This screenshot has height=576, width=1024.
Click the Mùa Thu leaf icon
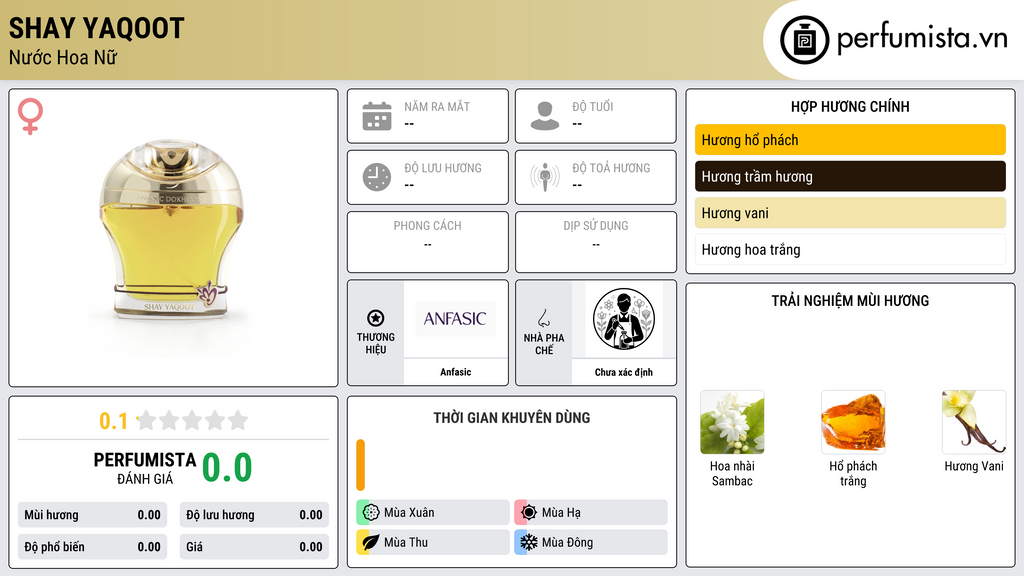(371, 542)
